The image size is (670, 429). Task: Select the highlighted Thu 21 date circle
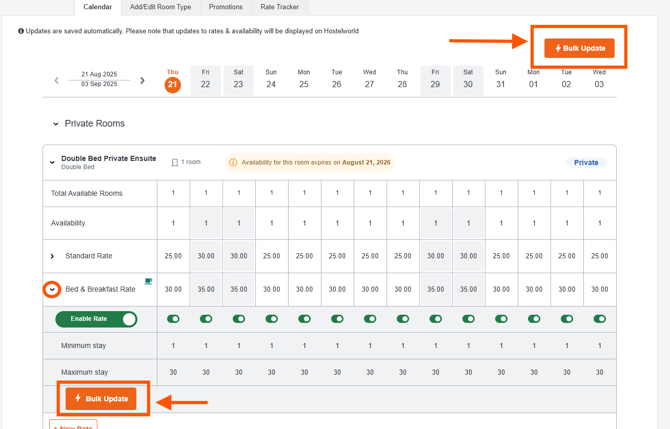point(173,84)
